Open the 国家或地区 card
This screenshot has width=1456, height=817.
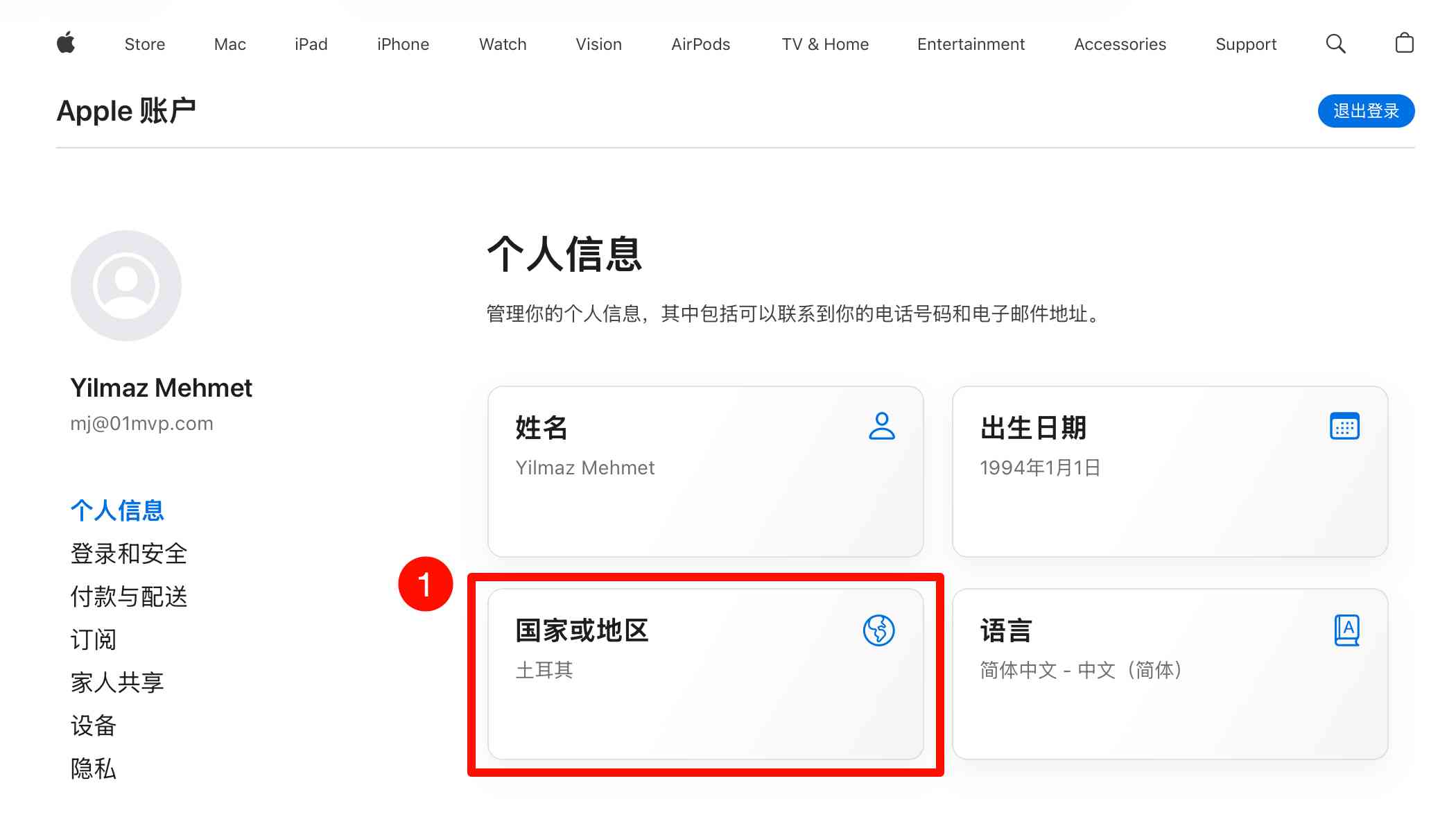(706, 674)
